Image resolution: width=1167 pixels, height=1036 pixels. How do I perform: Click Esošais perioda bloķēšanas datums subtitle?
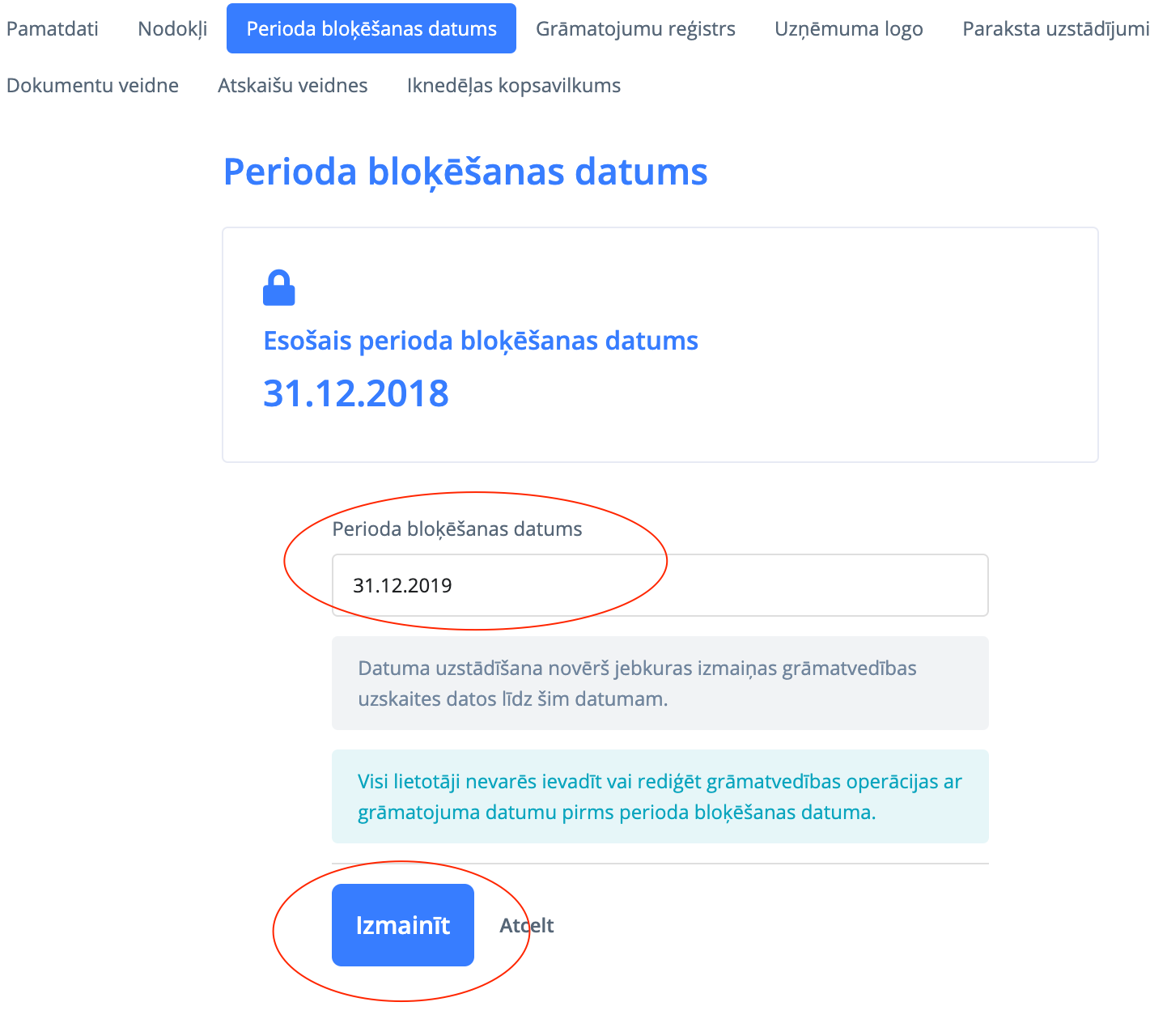tap(481, 341)
